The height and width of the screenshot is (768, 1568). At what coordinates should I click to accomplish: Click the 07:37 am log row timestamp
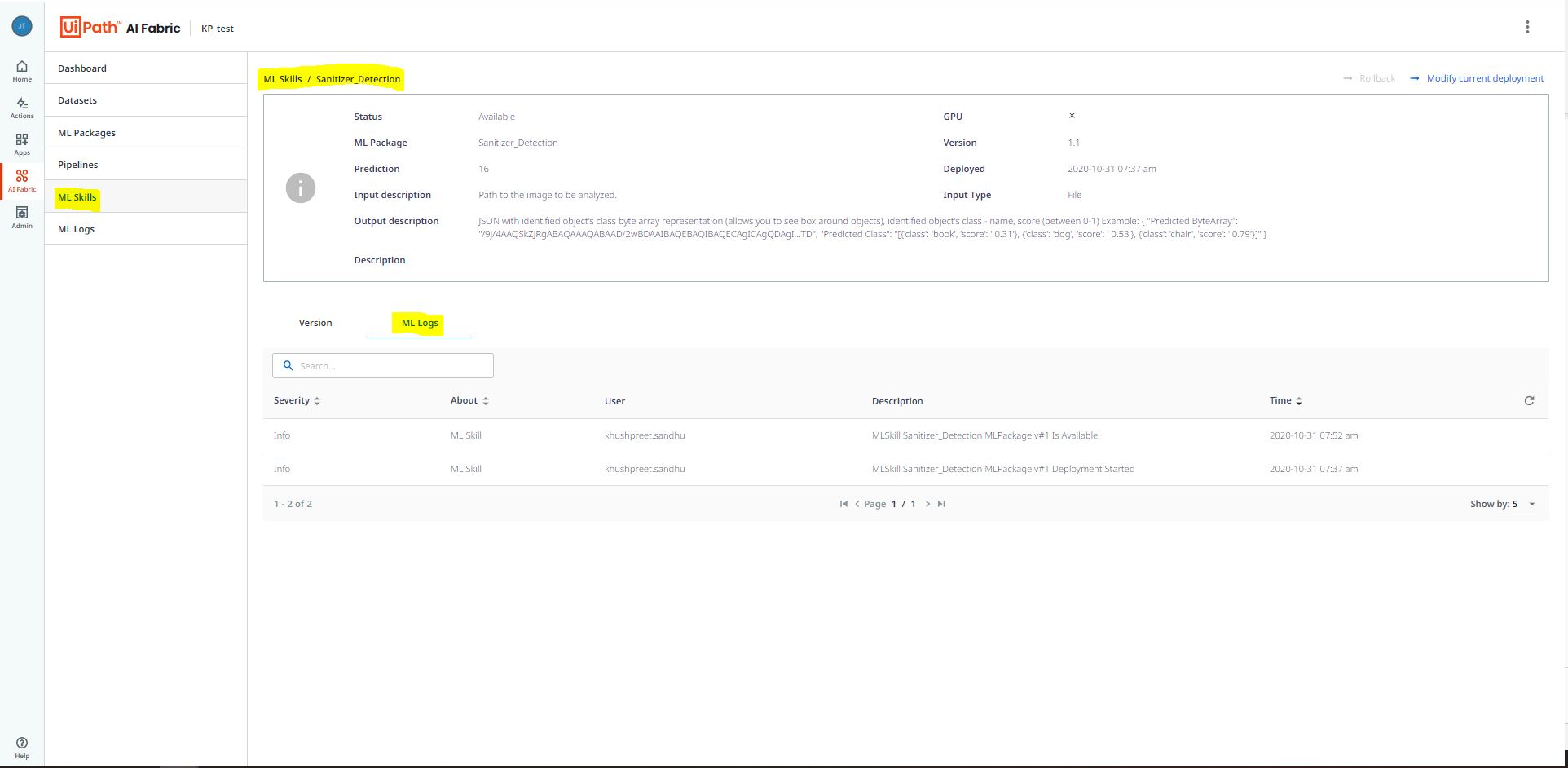tap(1314, 469)
